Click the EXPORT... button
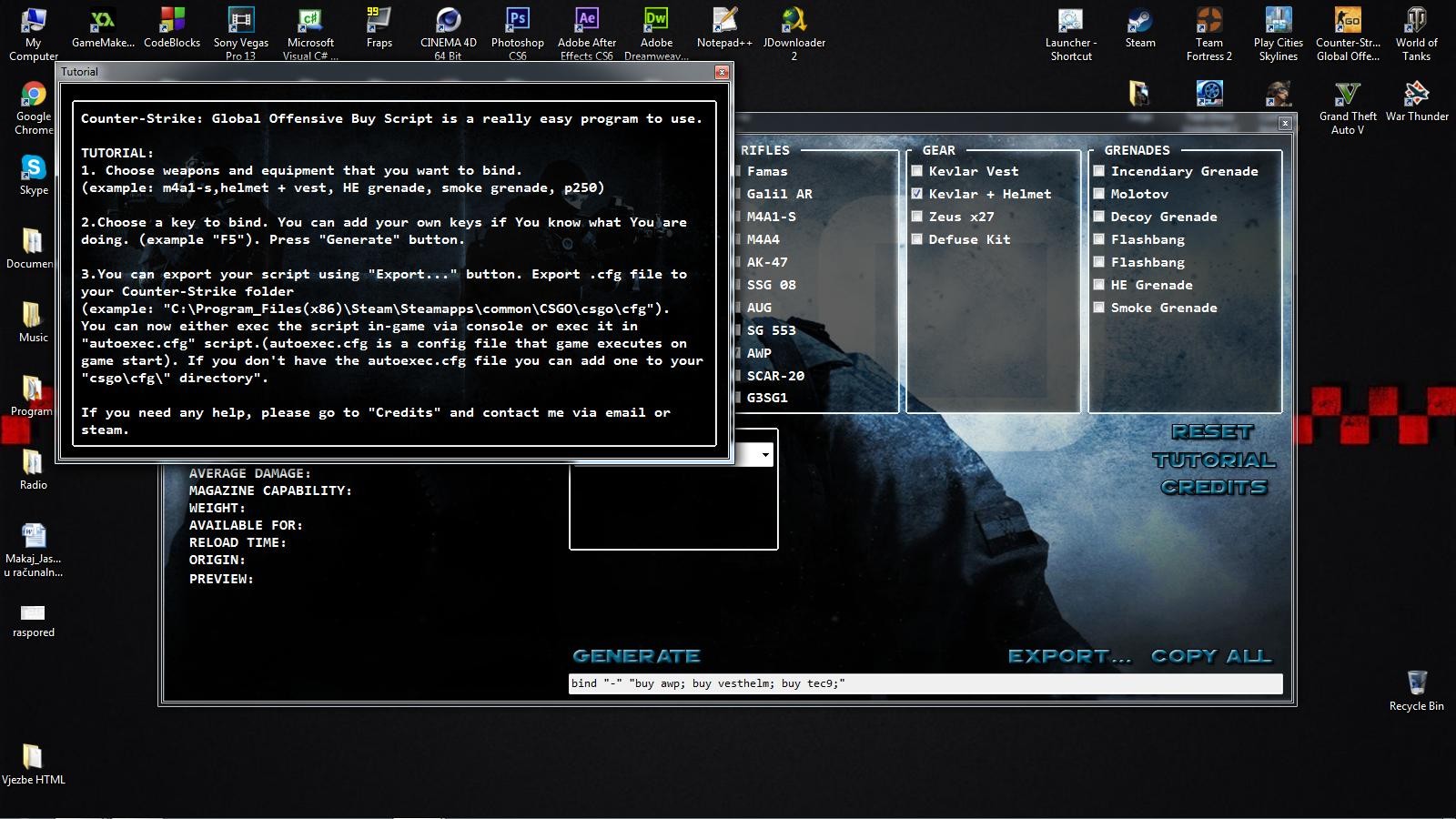 (1069, 656)
